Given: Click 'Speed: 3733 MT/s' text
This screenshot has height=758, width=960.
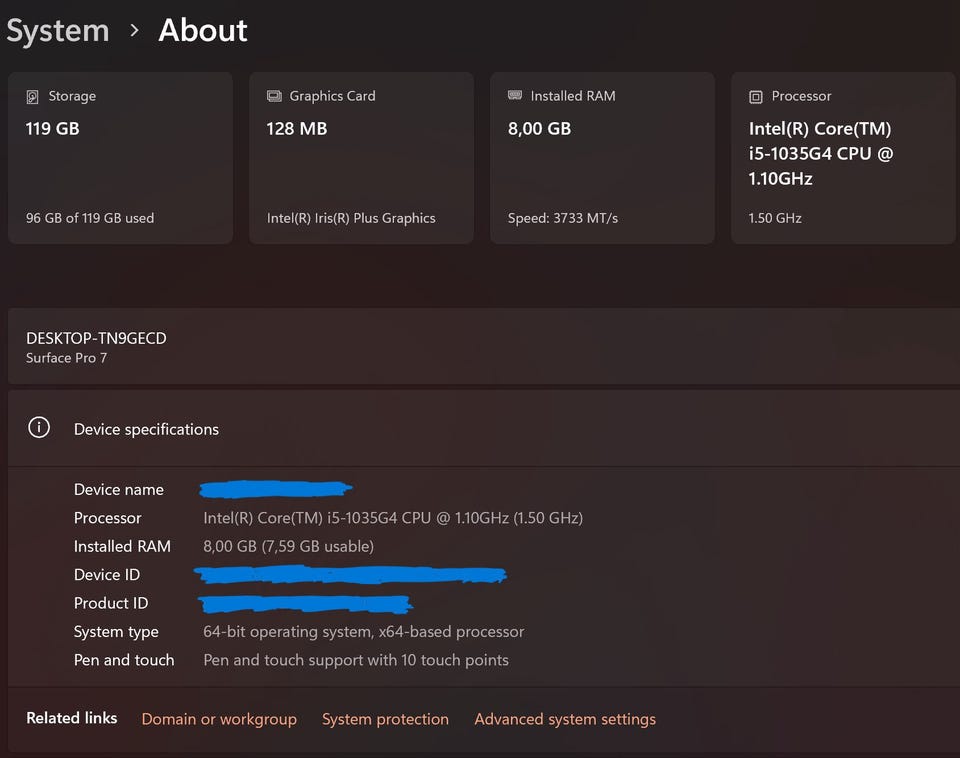Looking at the screenshot, I should pyautogui.click(x=563, y=218).
